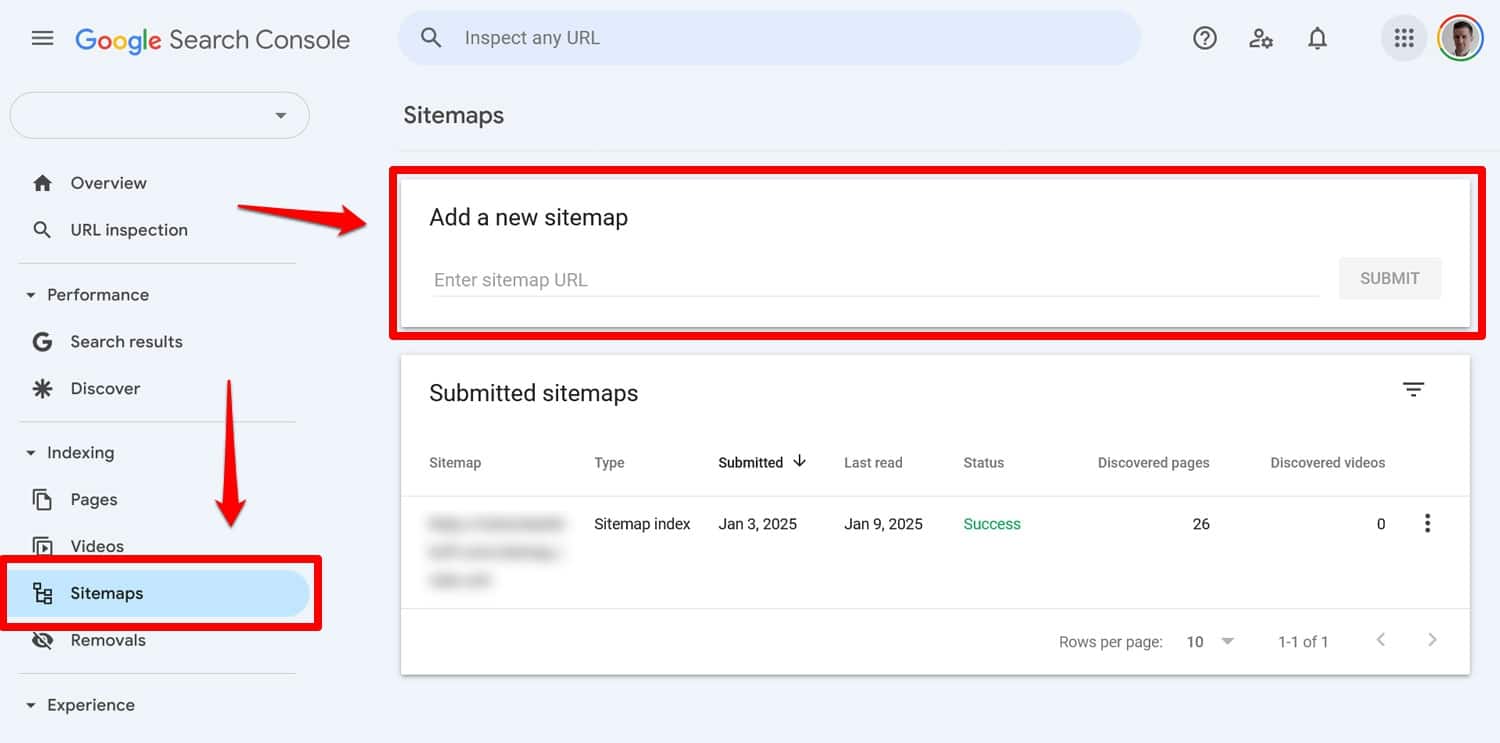Click the Search results Google icon
The width and height of the screenshot is (1500, 743).
point(42,342)
